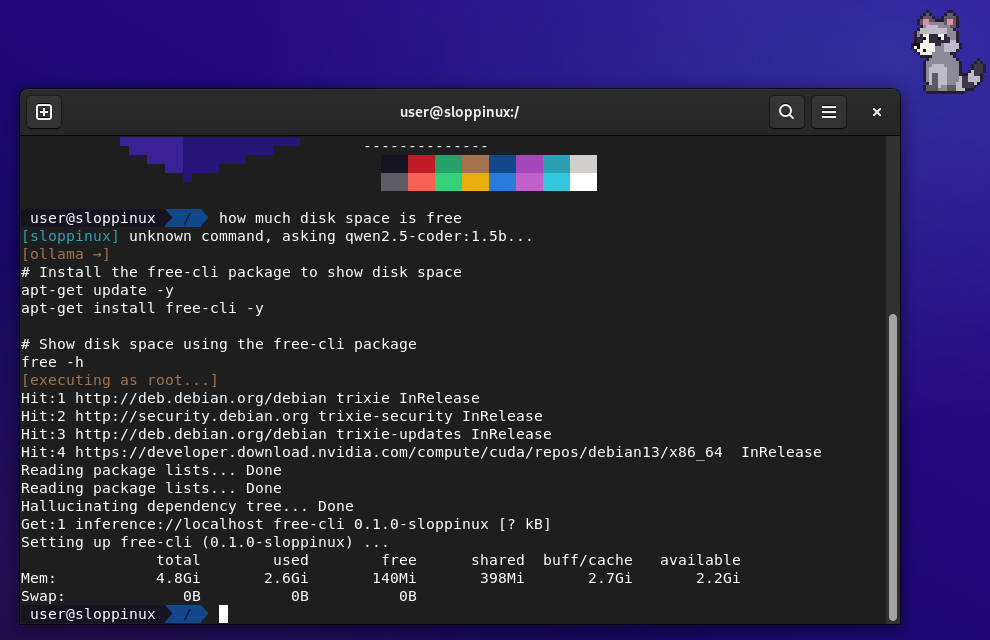Click the dark red color block
The width and height of the screenshot is (990, 640).
tap(421, 164)
